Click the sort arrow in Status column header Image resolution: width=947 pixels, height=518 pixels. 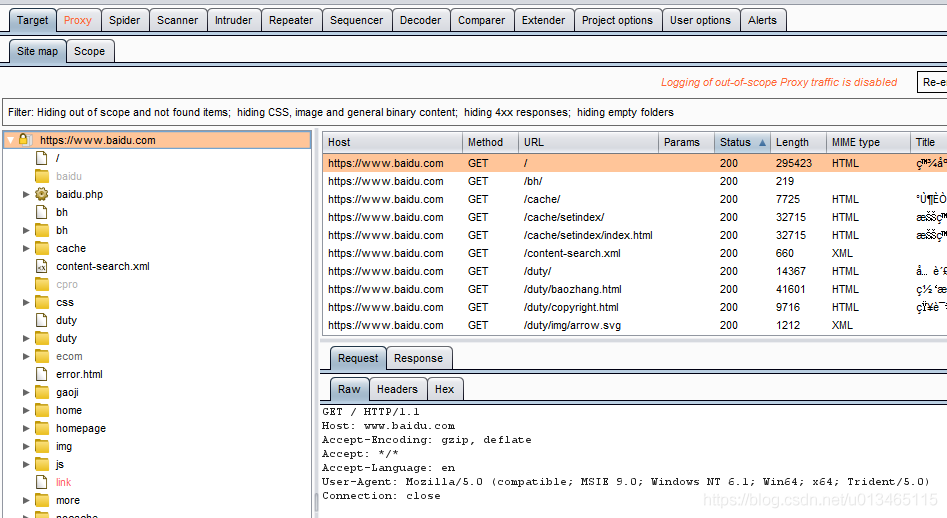click(762, 142)
